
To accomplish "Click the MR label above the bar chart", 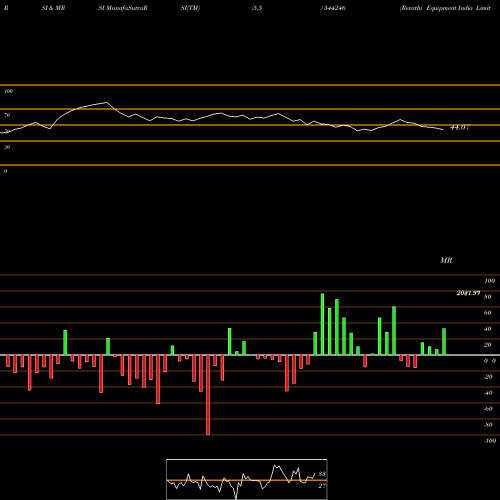I will tap(446, 260).
